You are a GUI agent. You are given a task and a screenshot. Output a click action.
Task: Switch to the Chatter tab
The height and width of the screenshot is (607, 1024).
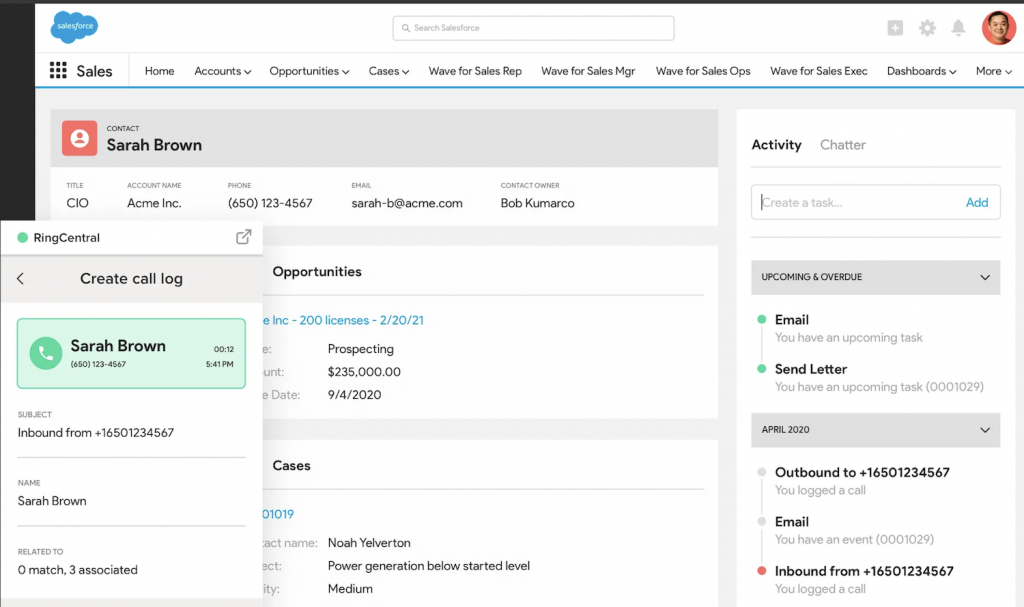(843, 145)
